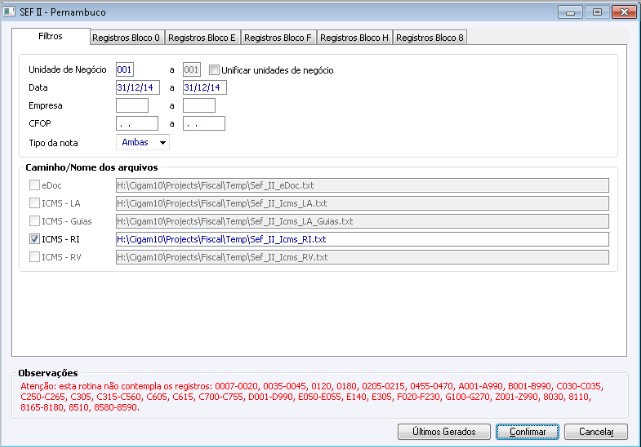Toggle the ICMS - Guias checkbox
641x447 pixels.
(34, 221)
